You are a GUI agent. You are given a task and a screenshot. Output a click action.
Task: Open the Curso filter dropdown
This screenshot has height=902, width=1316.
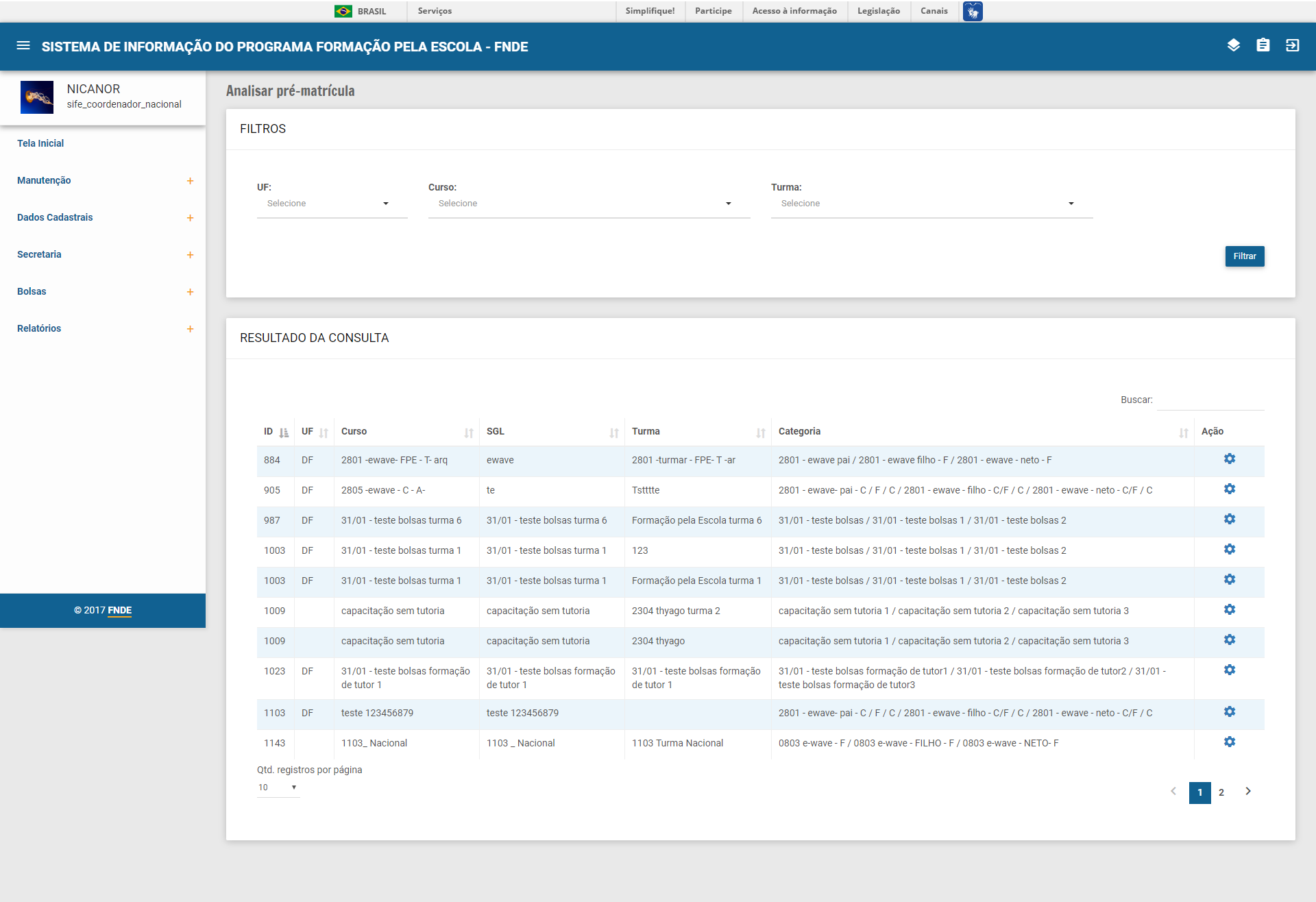(x=588, y=204)
